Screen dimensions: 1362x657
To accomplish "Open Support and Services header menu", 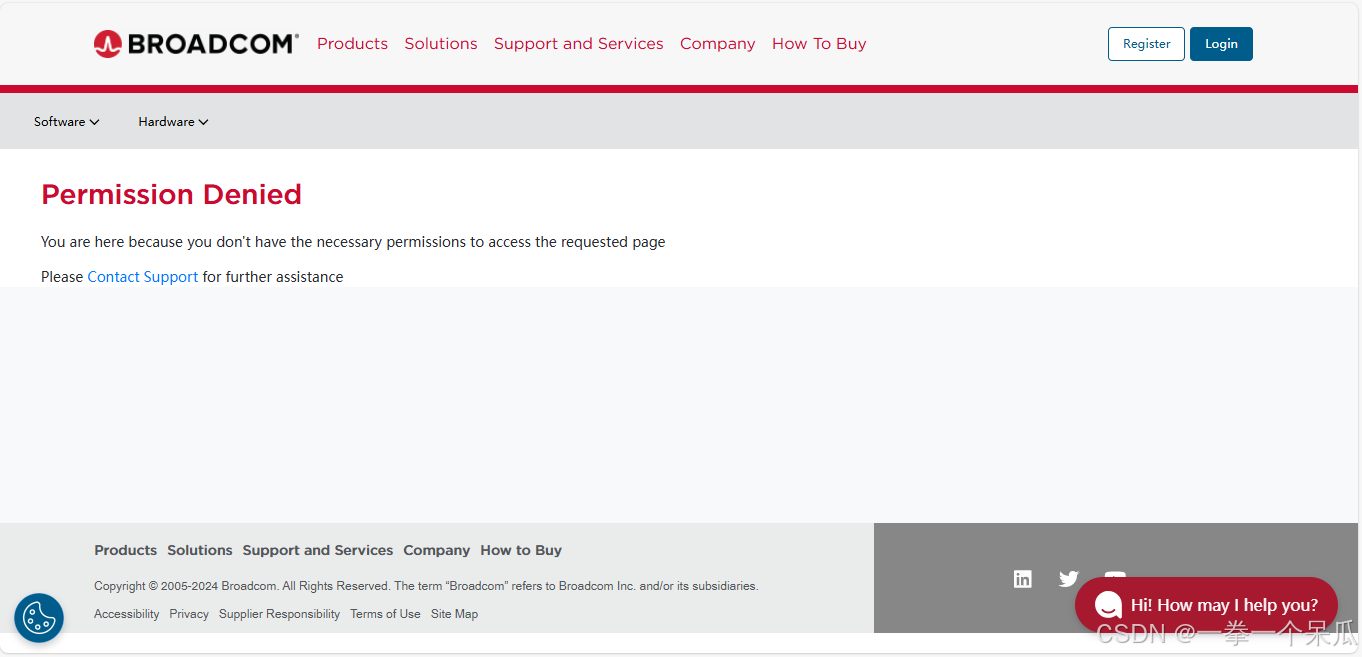I will 579,44.
